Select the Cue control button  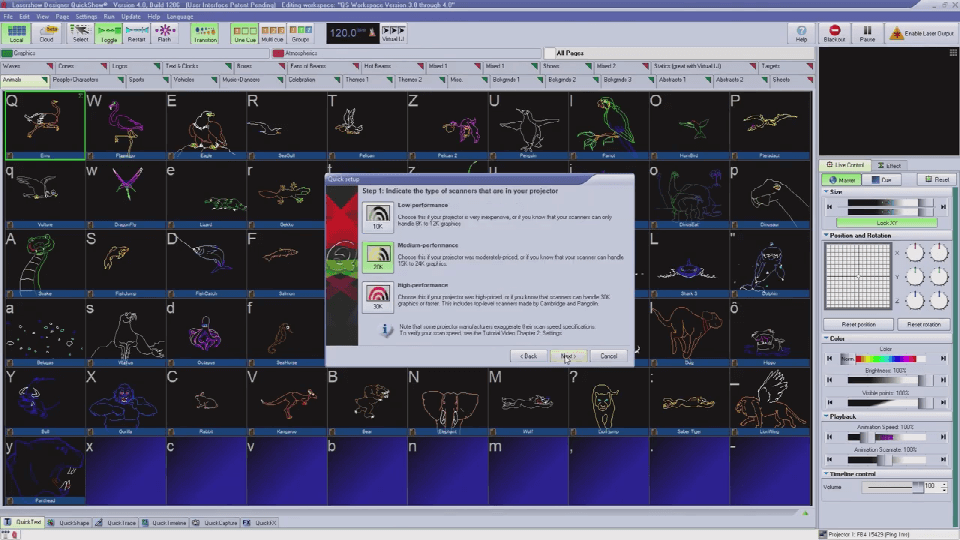click(x=882, y=180)
